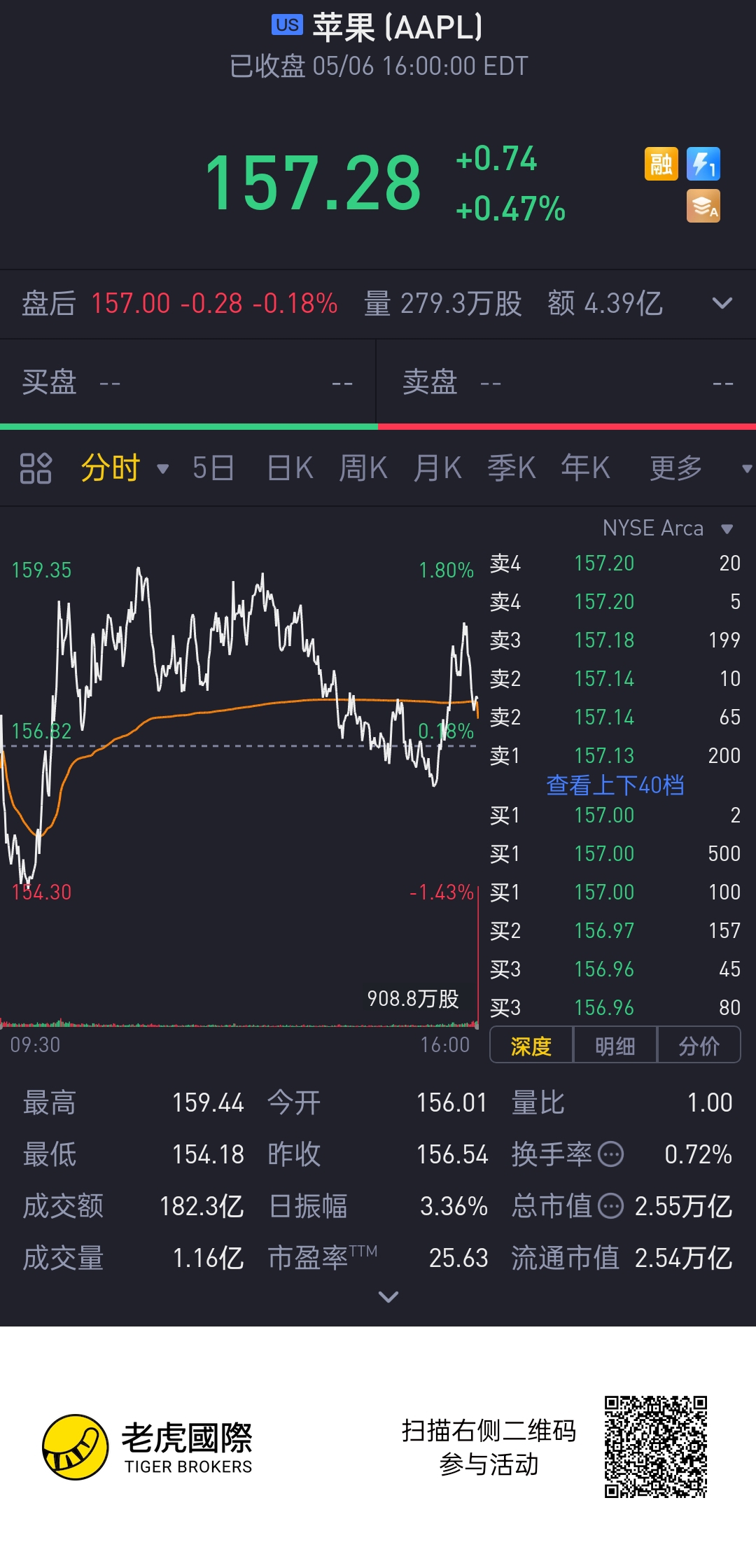The width and height of the screenshot is (756, 1568).
Task: Select 卖2 157.14 row with 65
Action: tap(615, 717)
